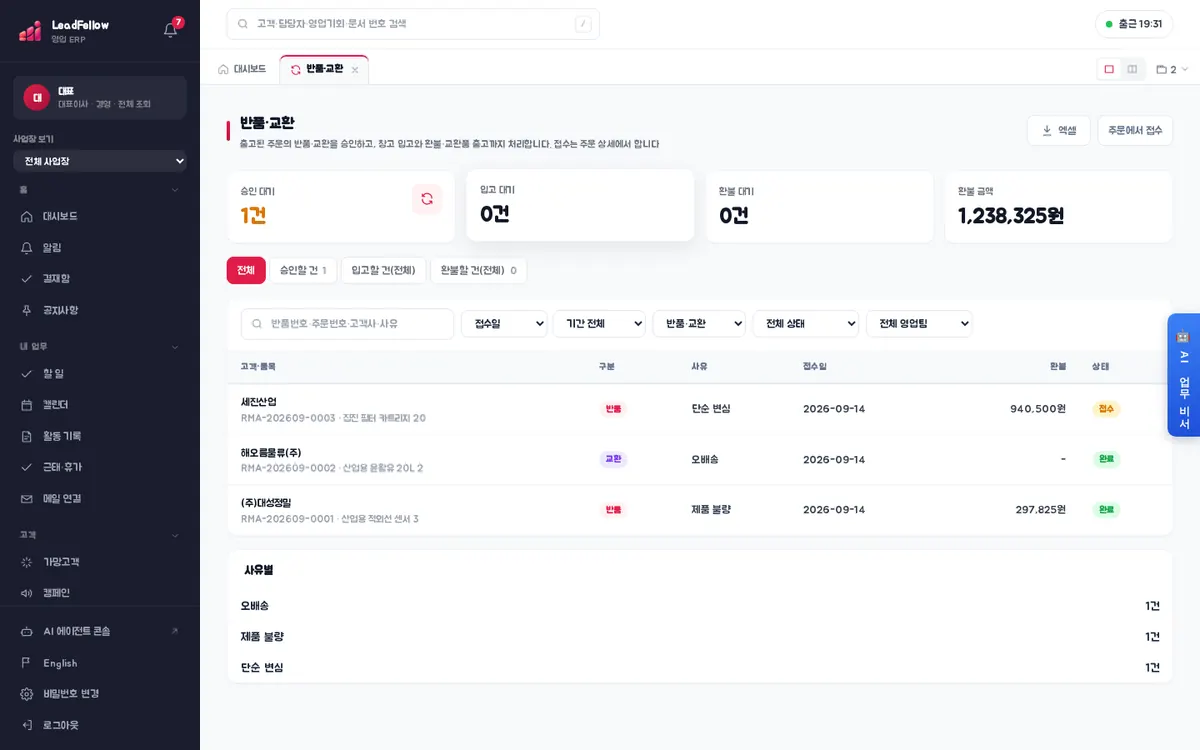Image resolution: width=1200 pixels, height=750 pixels.
Task: Select the 반품·교환 tab
Action: tap(324, 69)
